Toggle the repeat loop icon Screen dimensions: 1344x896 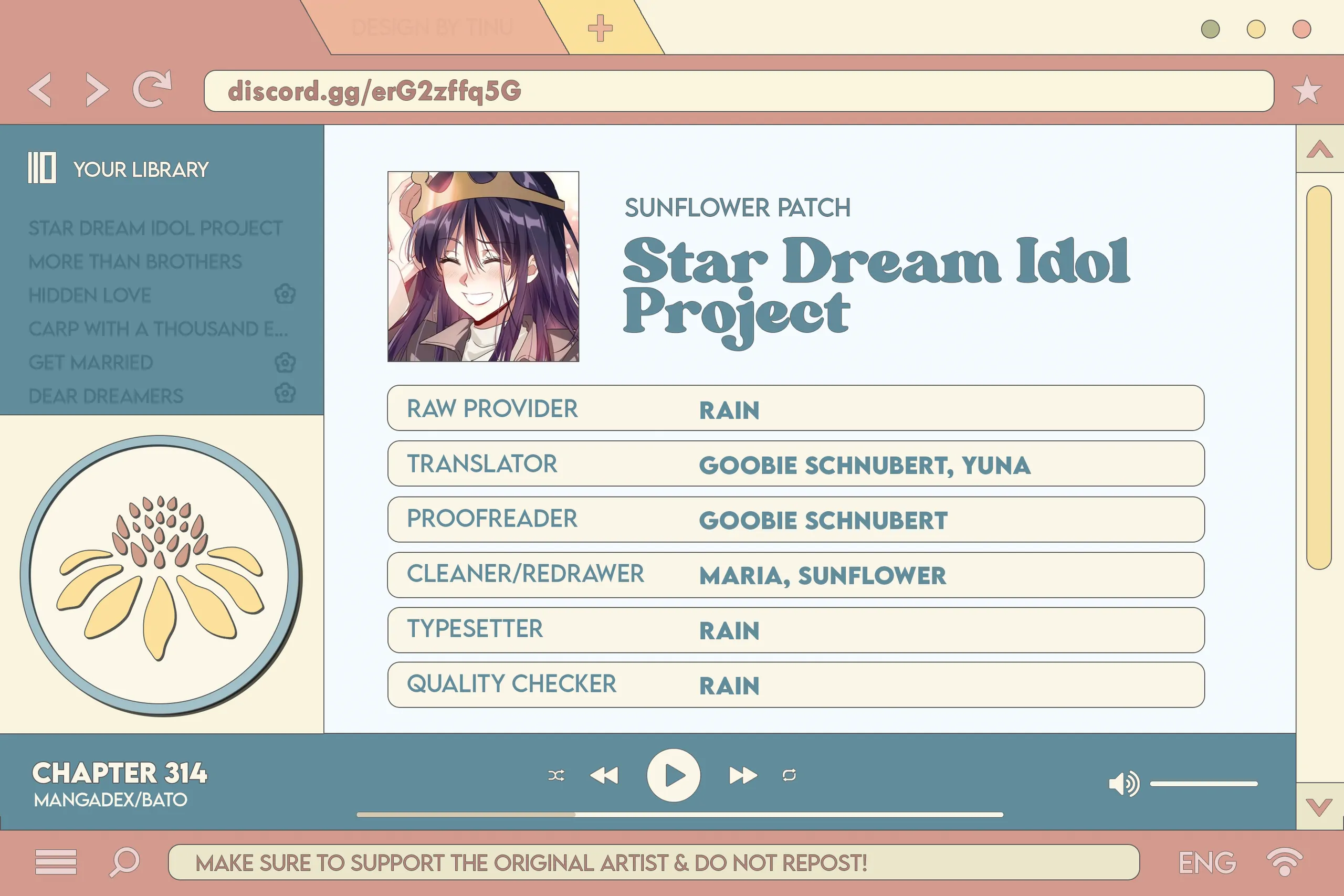click(789, 775)
